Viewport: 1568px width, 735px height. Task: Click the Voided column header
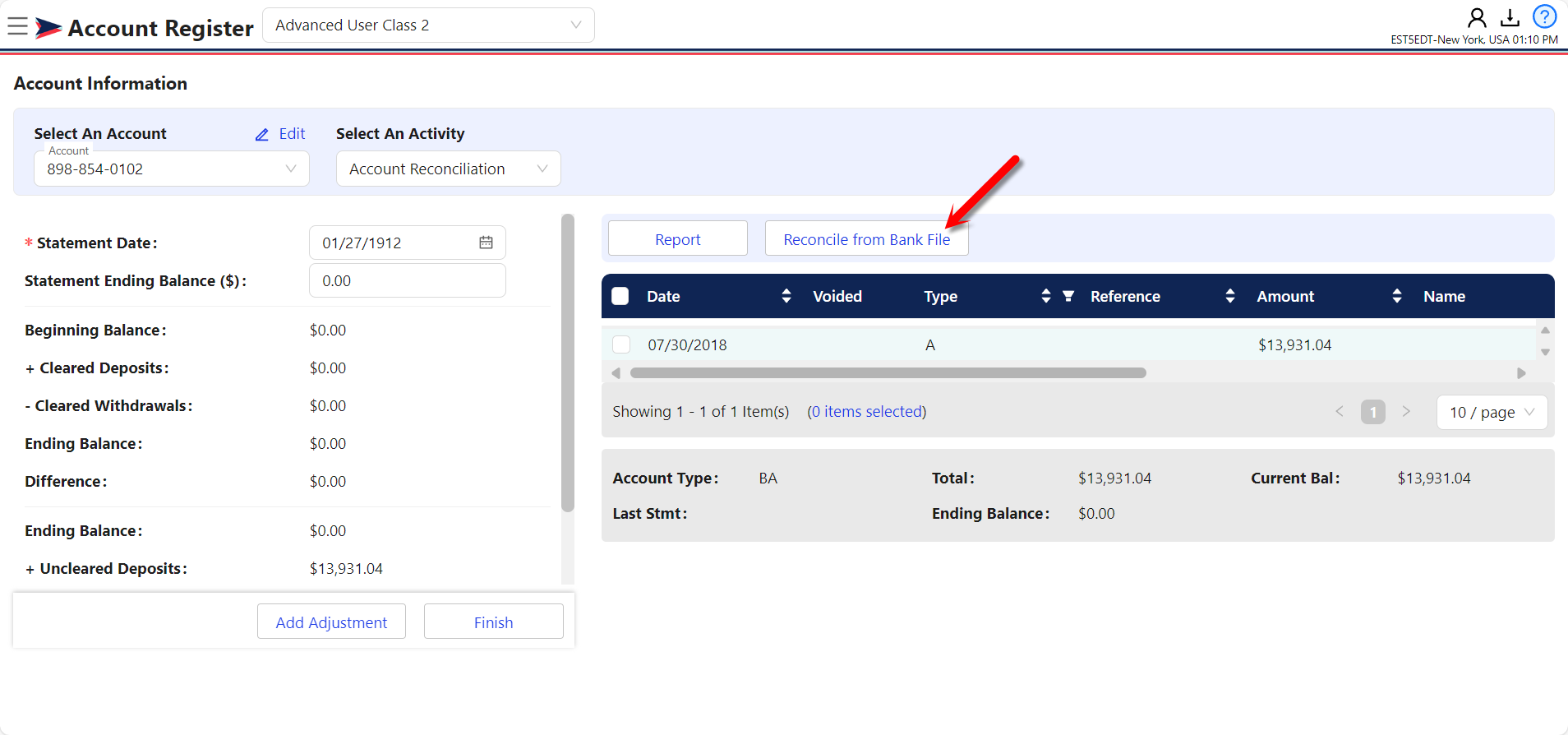(837, 296)
